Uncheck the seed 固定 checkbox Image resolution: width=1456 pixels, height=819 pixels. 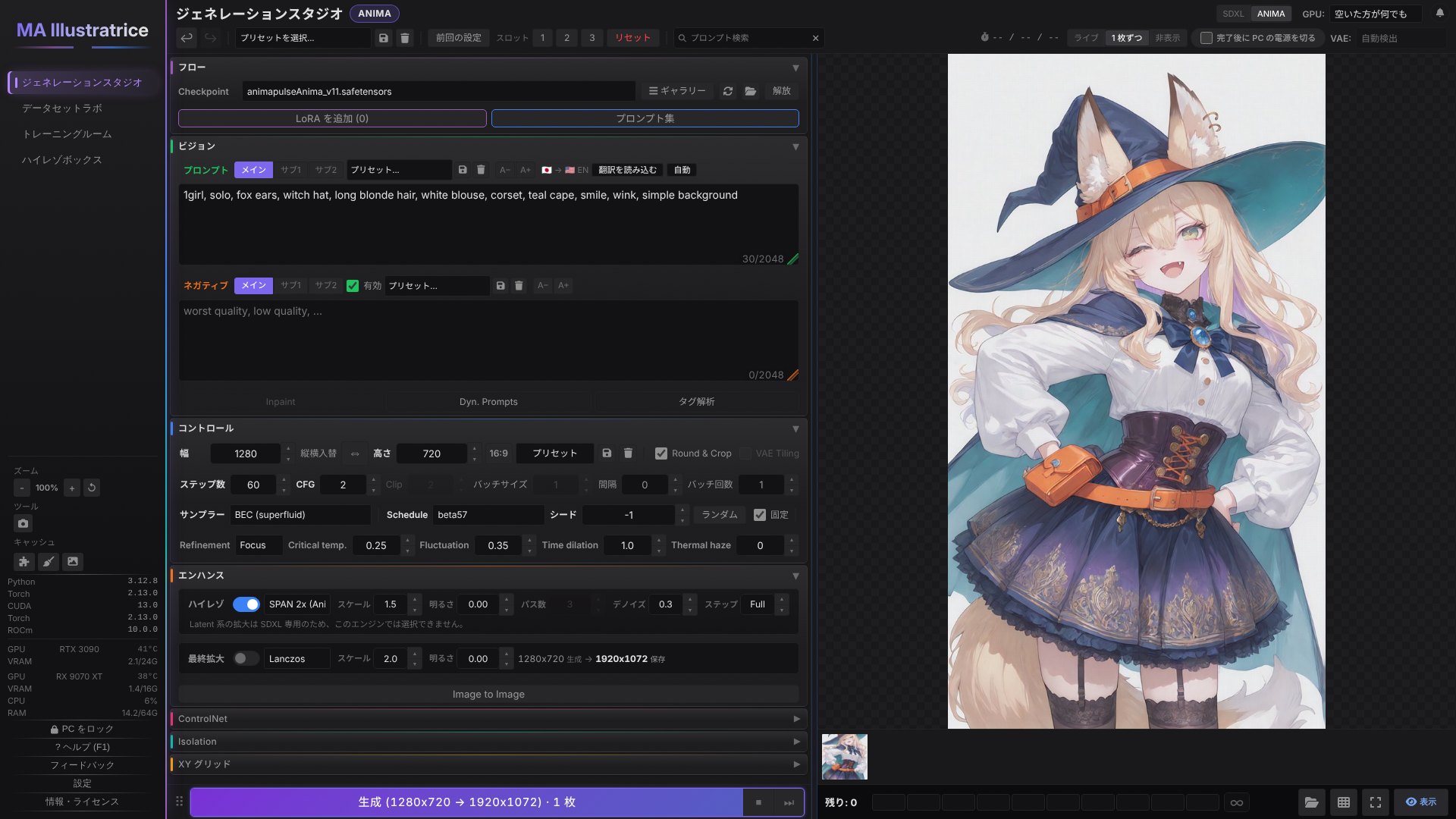[760, 515]
